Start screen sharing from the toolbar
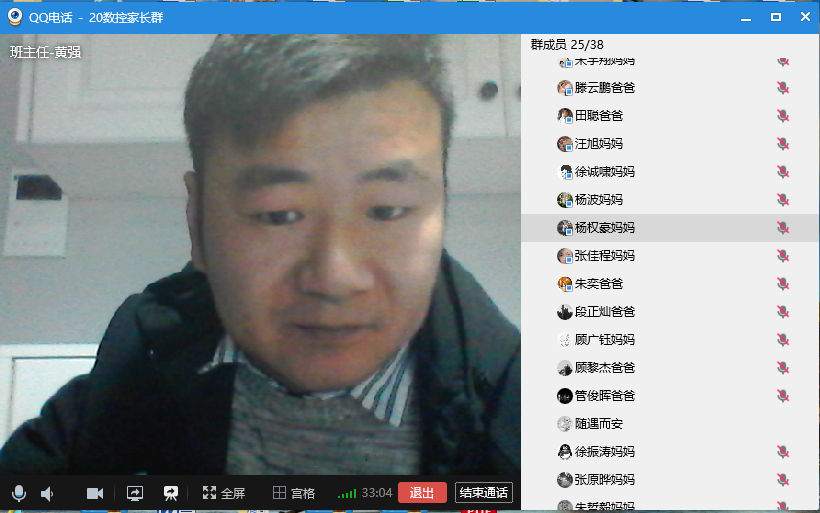 (x=135, y=493)
